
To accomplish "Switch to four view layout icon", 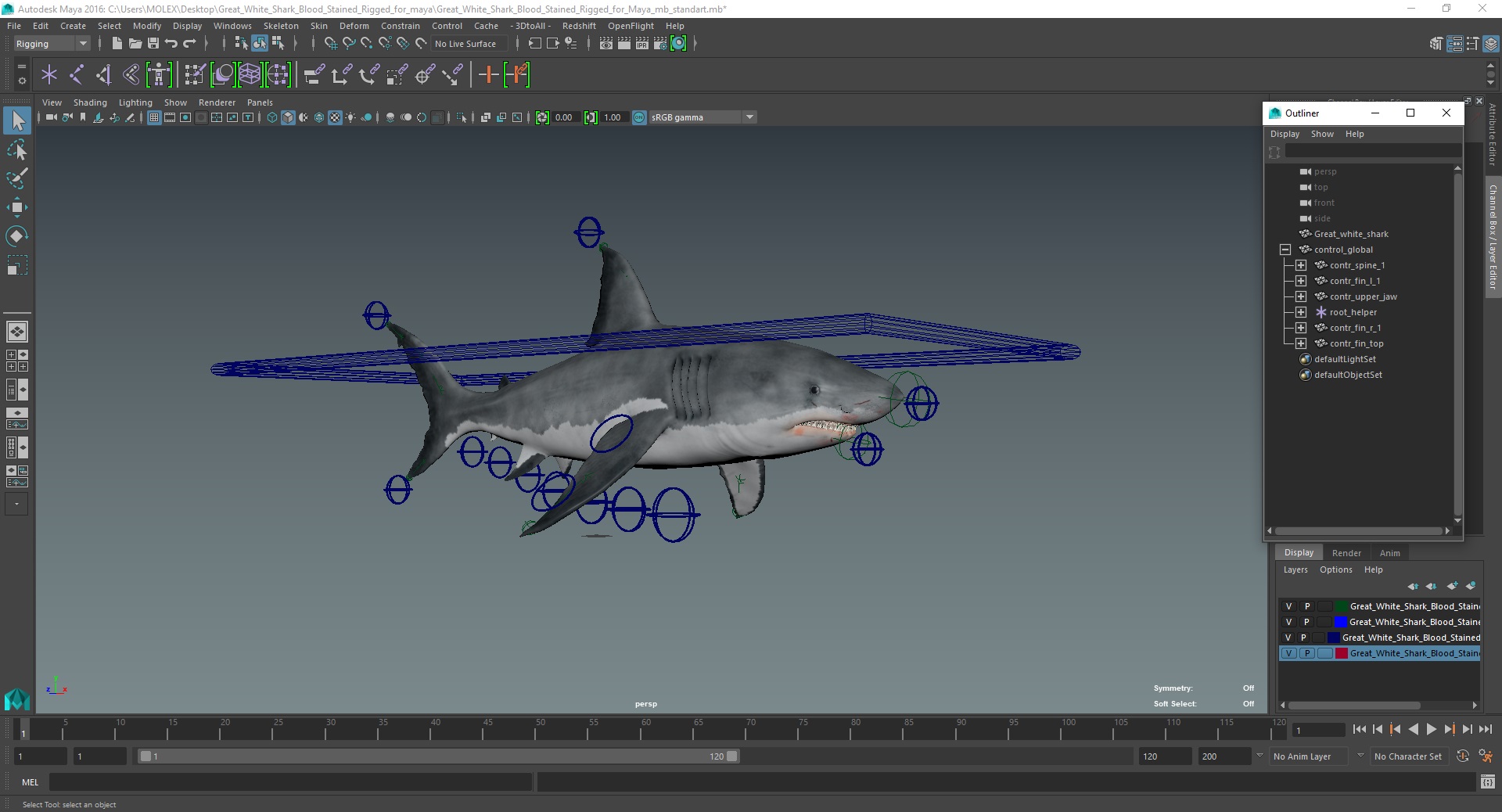I will pyautogui.click(x=17, y=361).
